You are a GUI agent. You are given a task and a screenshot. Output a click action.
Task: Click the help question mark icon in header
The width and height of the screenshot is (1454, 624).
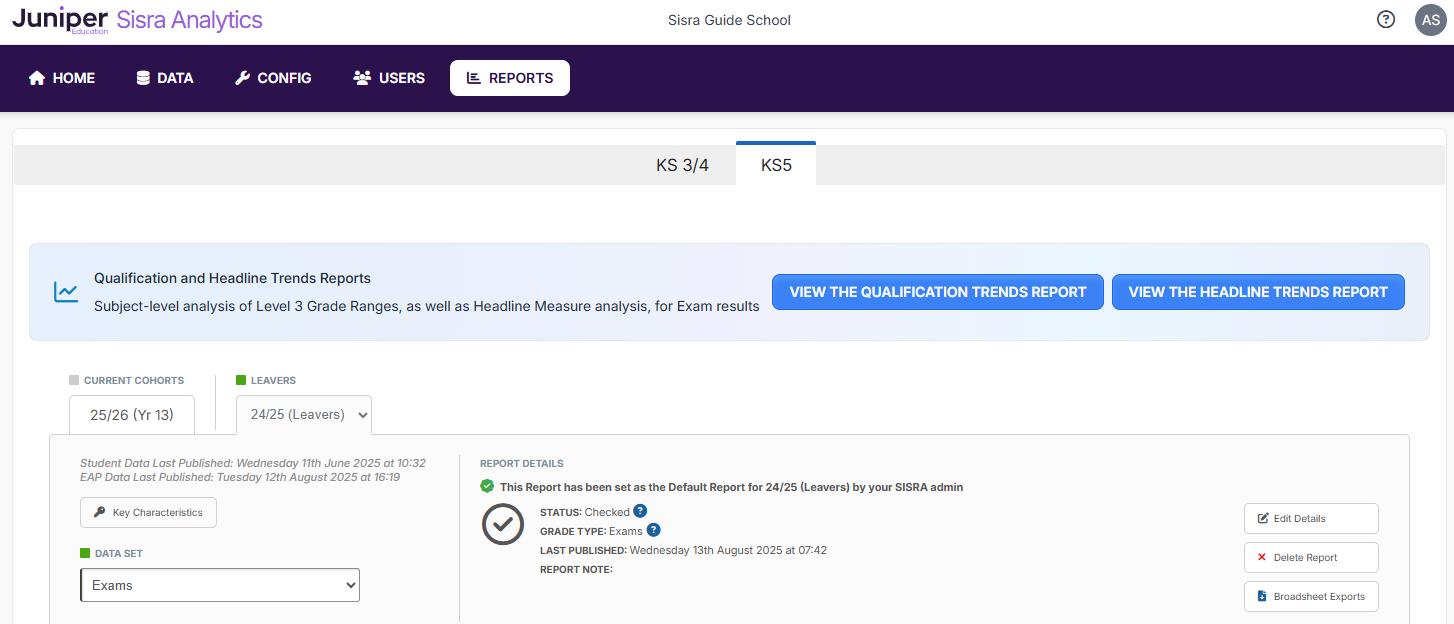pos(1385,20)
